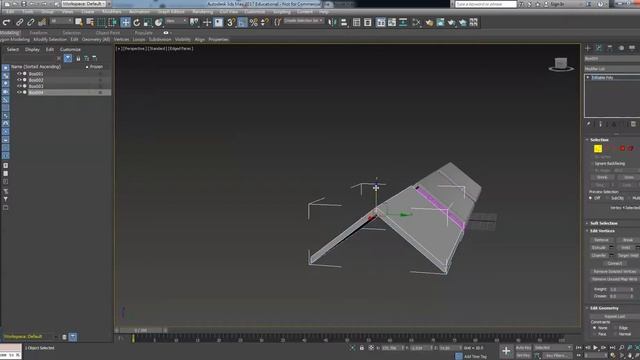Click the ViewCube in the viewport corner
Viewport: 640px width, 360px height.
click(561, 64)
